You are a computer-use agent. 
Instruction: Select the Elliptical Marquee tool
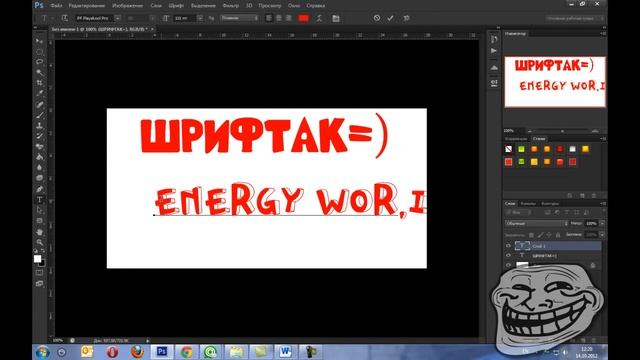pyautogui.click(x=39, y=51)
